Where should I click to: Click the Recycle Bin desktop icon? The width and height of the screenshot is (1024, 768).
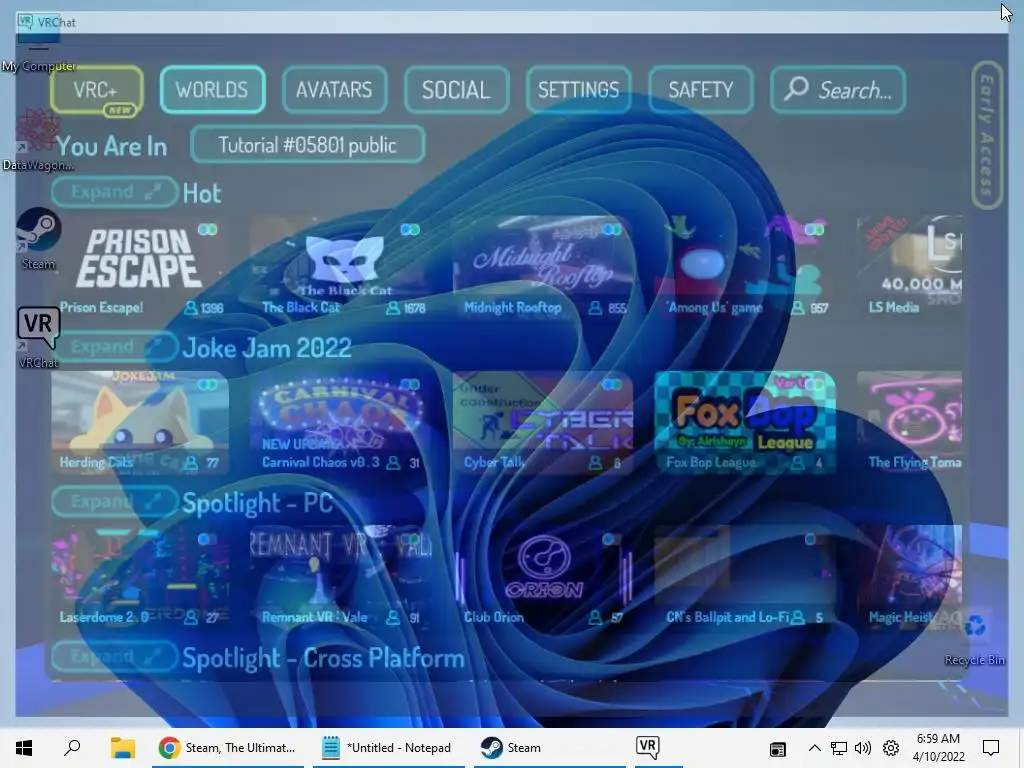pos(975,638)
